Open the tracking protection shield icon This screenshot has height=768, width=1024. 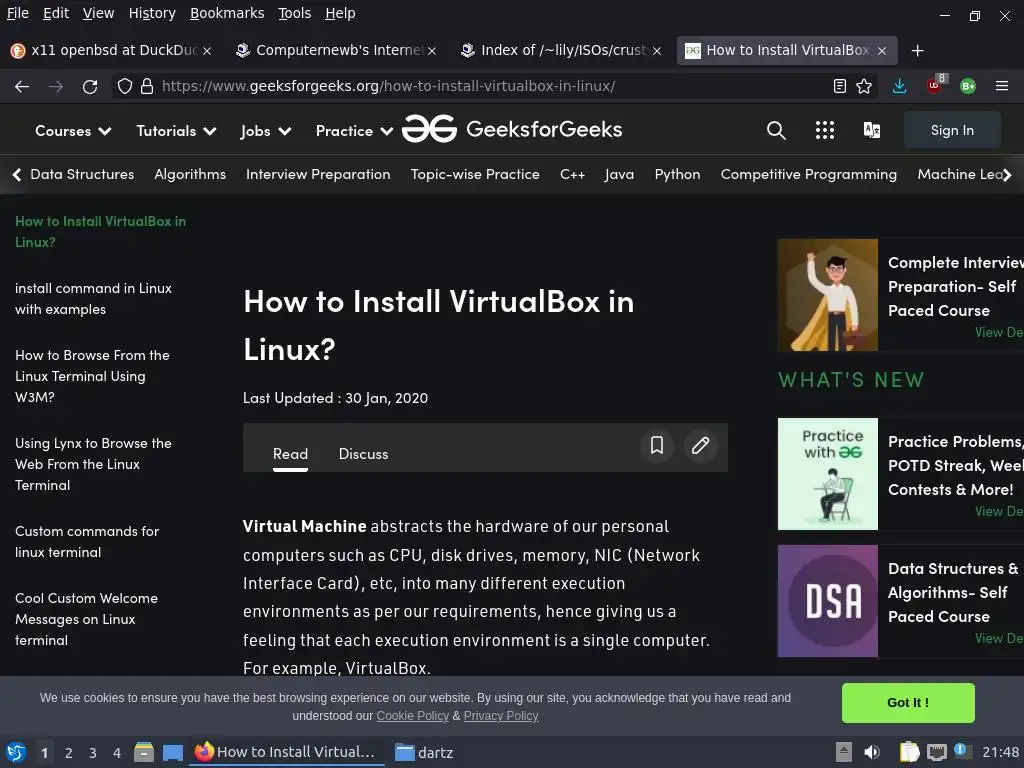click(x=125, y=86)
